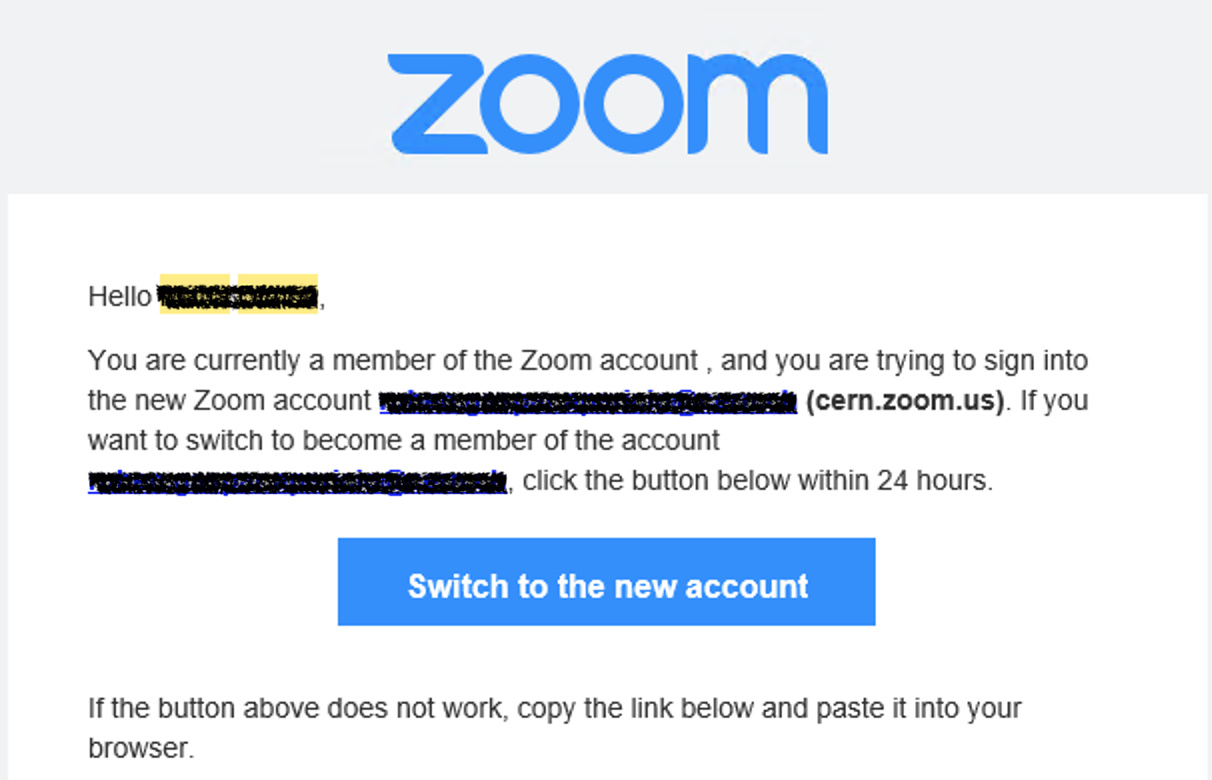Viewport: 1212px width, 780px height.
Task: Click 'the new Zoom account' text before the first link
Action: 229,401
